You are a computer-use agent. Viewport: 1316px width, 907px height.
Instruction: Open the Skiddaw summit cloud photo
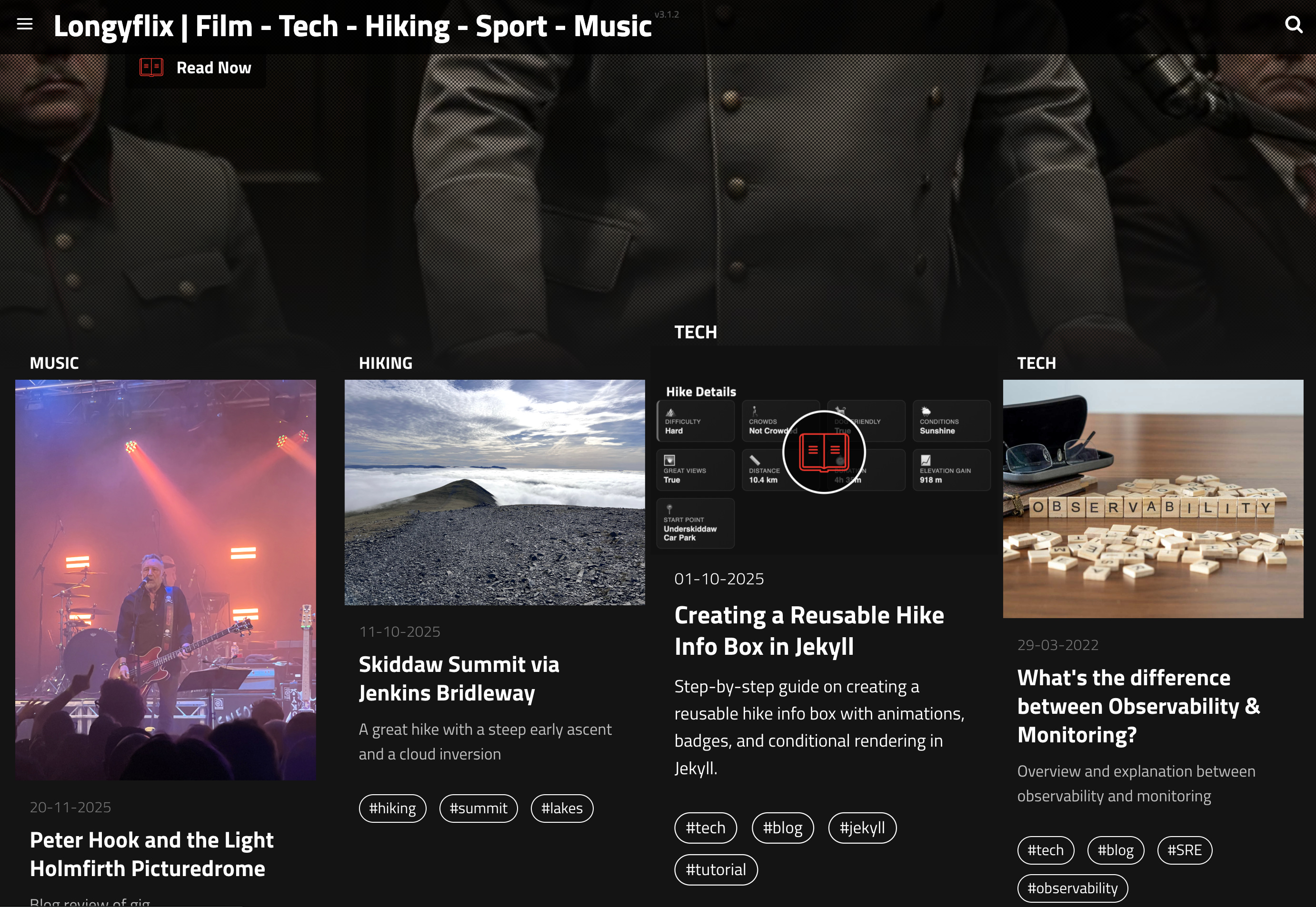[494, 492]
